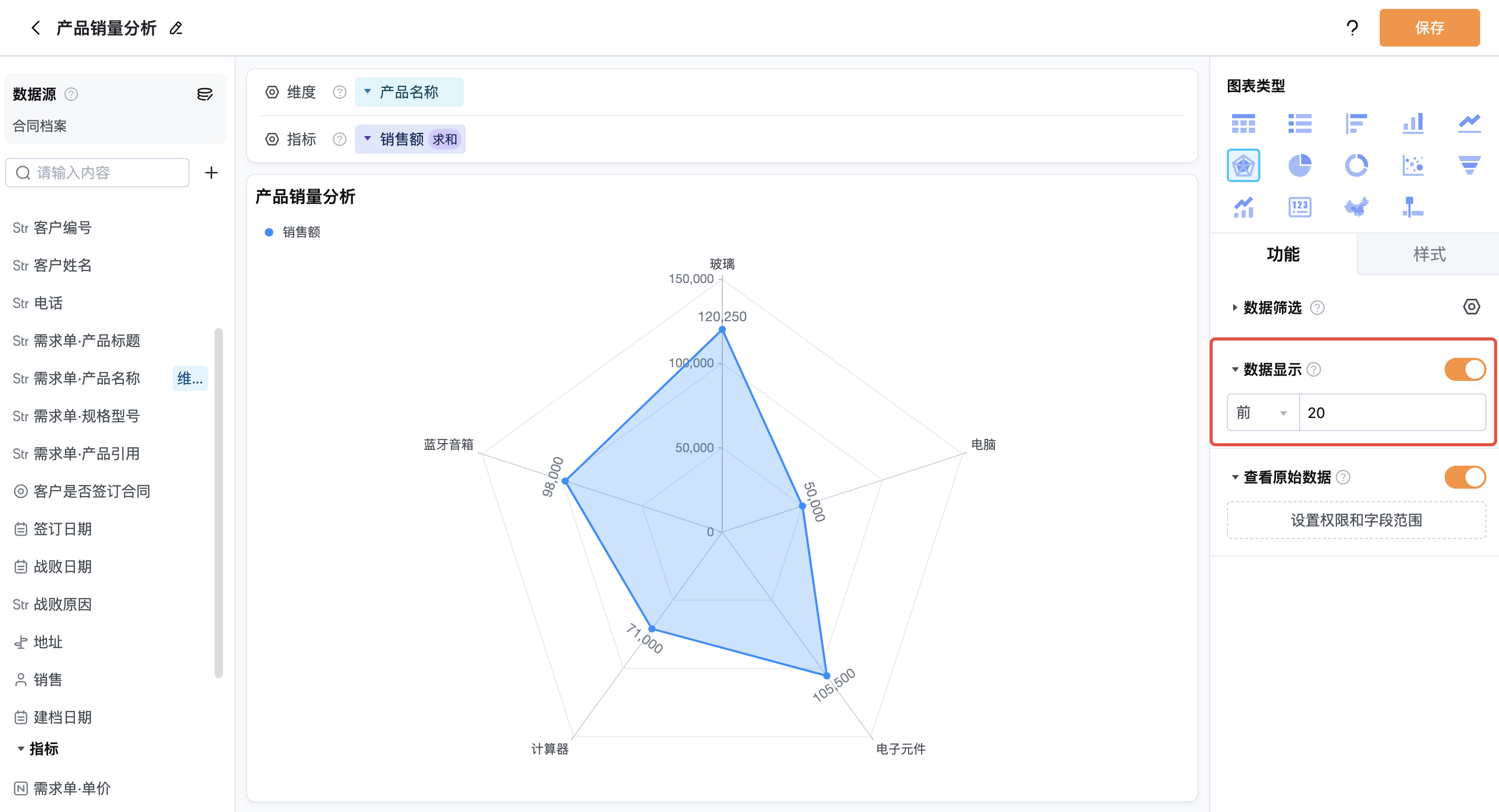1499x812 pixels.
Task: Click the orange 保存 button
Action: [1428, 28]
